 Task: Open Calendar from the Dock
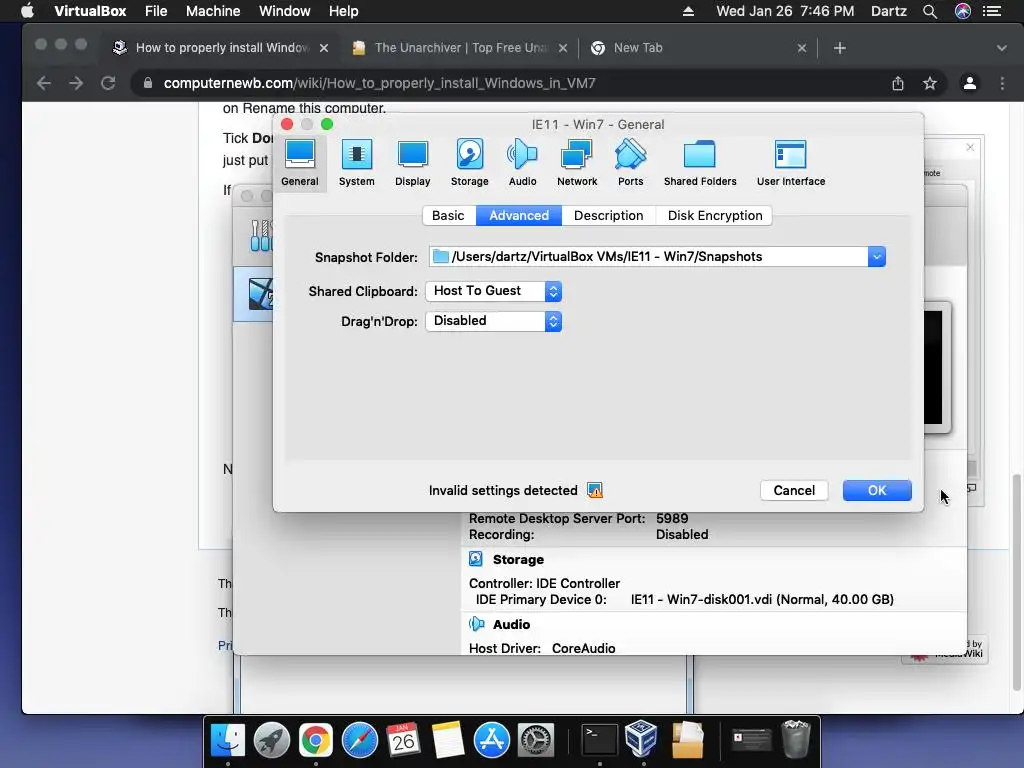pyautogui.click(x=403, y=741)
